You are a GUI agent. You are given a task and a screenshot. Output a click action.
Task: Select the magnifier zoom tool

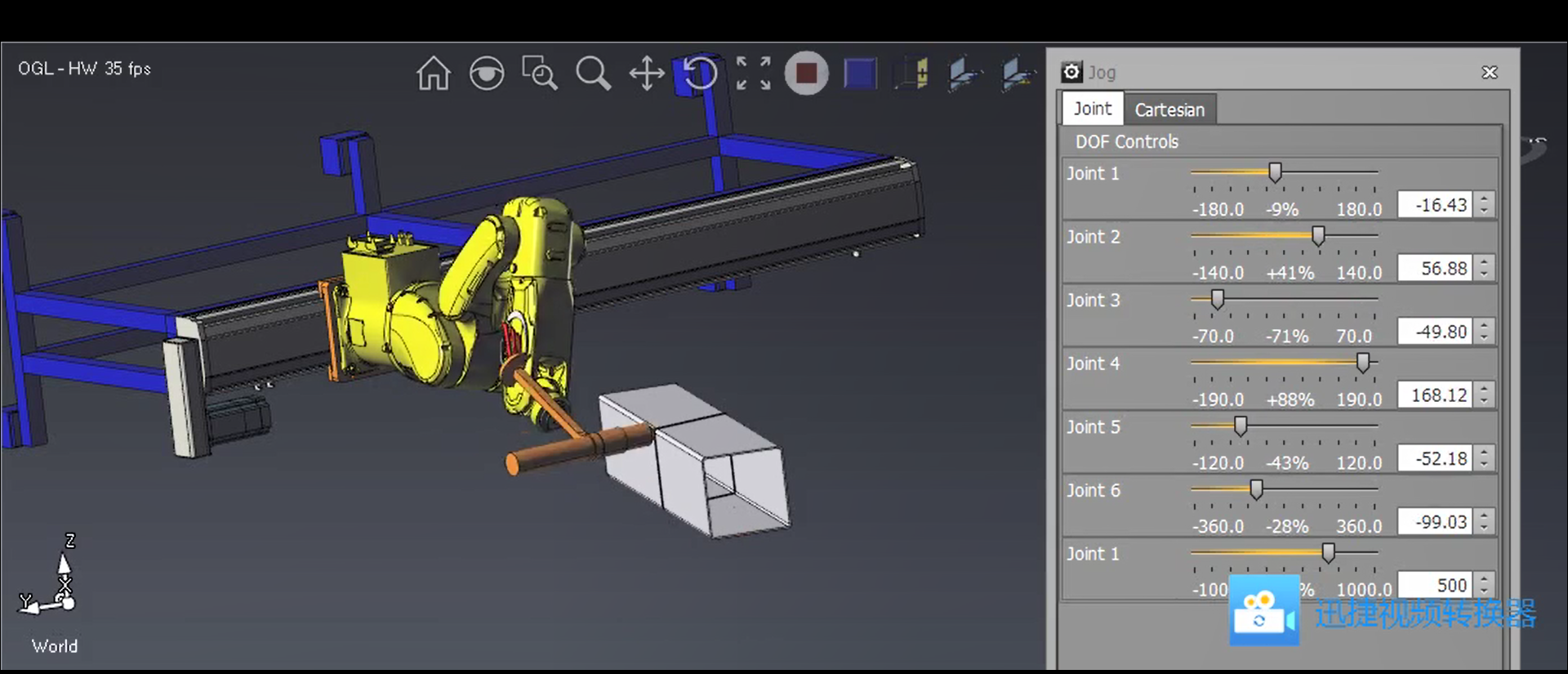[x=593, y=74]
